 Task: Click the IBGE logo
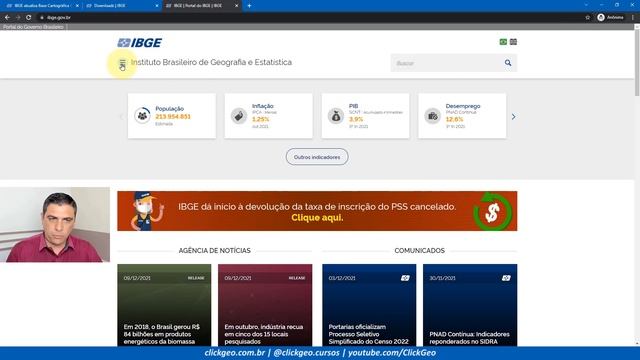[140, 42]
